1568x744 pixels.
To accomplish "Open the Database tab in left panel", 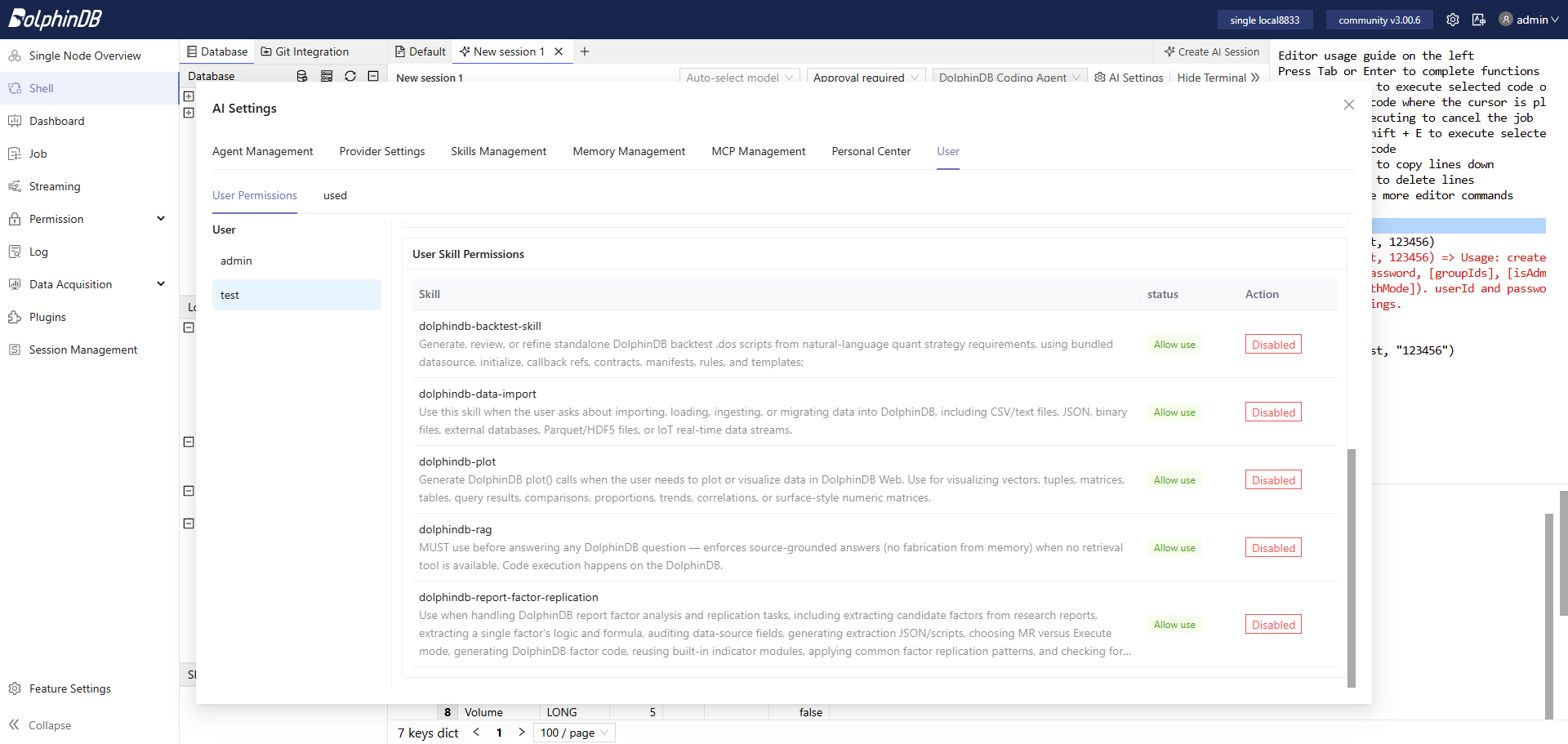I will coord(217,51).
